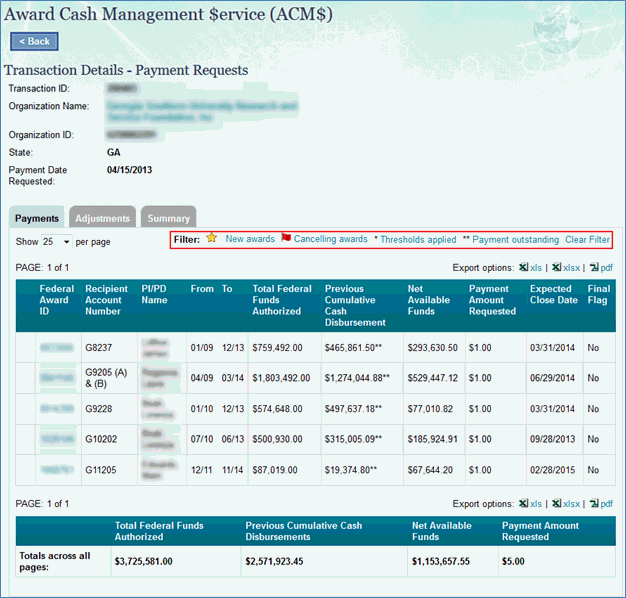Image resolution: width=626 pixels, height=598 pixels.
Task: Open Federal Award ID for account G8237
Action: (56, 347)
